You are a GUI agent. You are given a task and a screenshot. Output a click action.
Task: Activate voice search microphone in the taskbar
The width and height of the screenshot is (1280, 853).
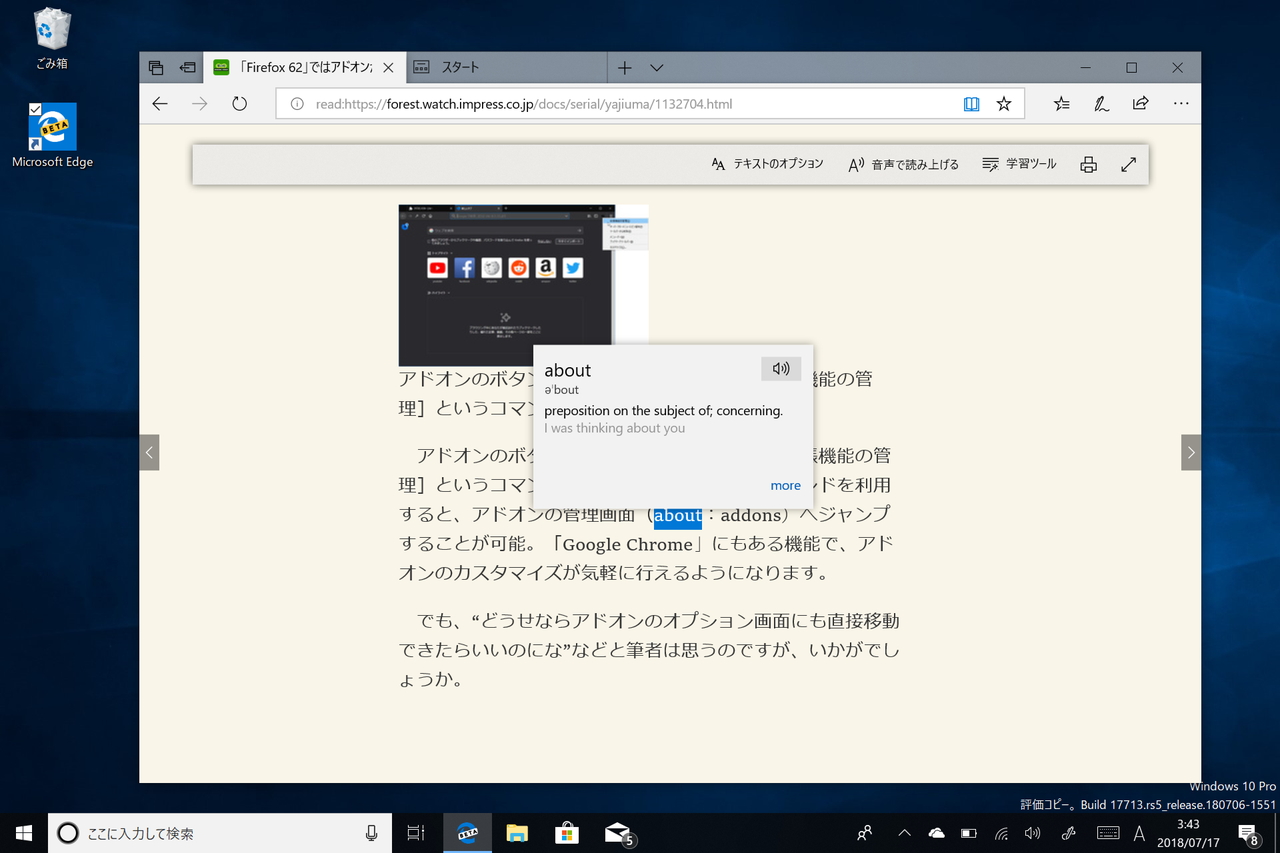point(370,832)
